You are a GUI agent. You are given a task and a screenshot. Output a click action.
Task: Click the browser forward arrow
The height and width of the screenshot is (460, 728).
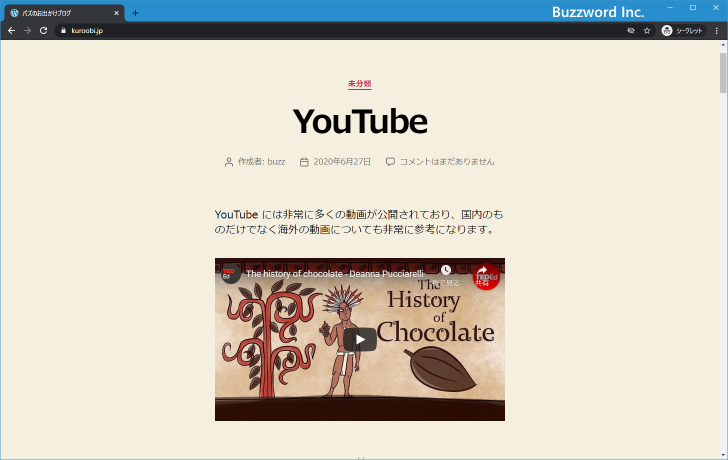[x=27, y=31]
